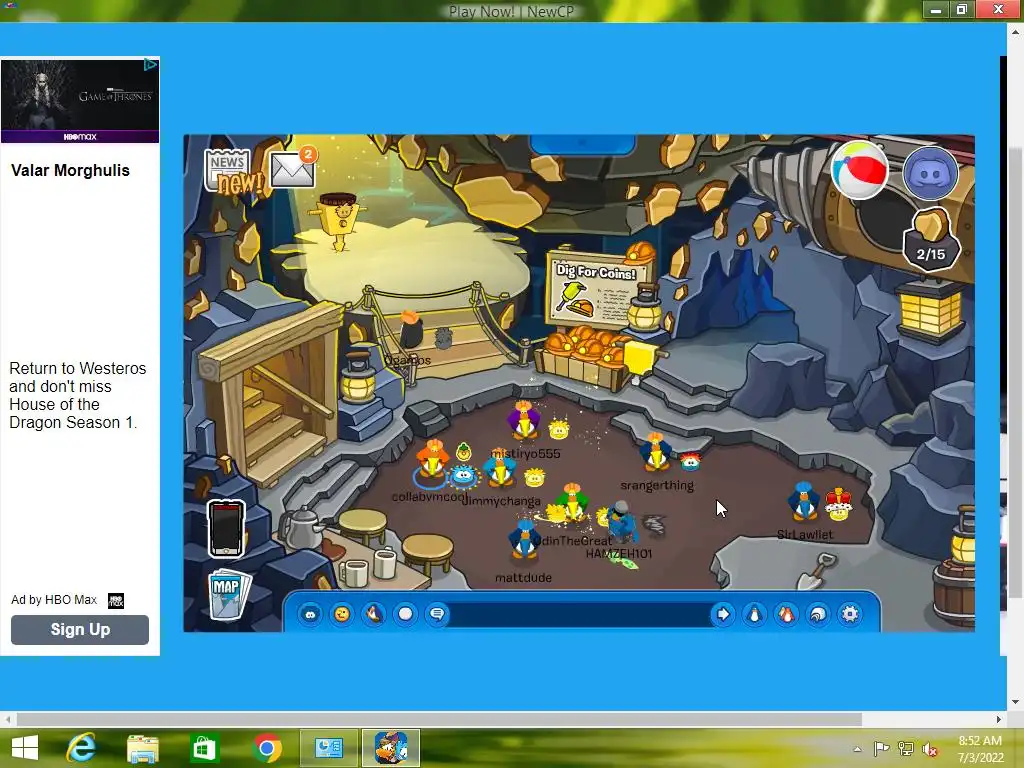Open File Explorer from the taskbar

[142, 748]
